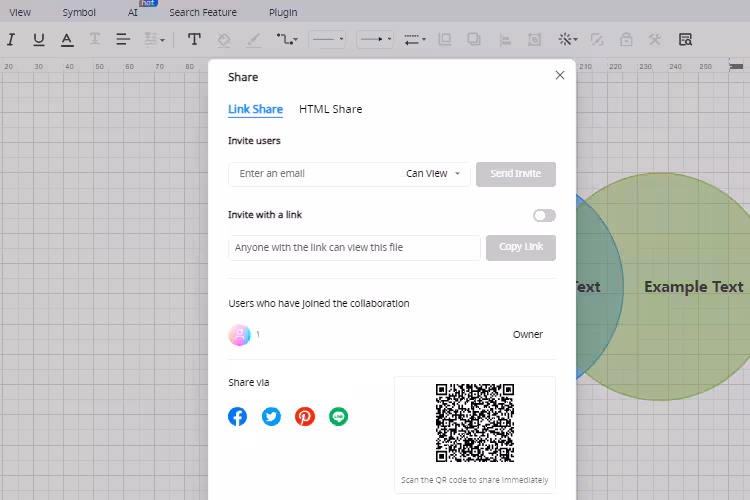
Task: Select the Text tool
Action: tap(194, 39)
